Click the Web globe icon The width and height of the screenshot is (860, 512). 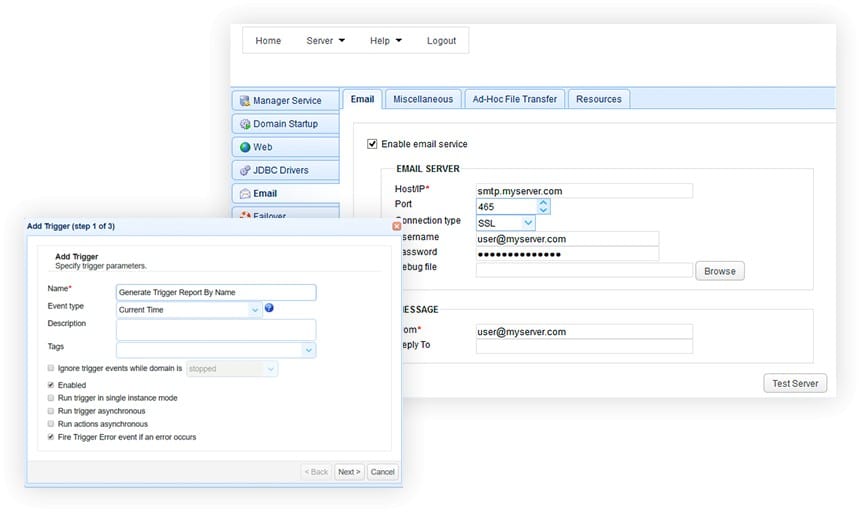click(245, 147)
